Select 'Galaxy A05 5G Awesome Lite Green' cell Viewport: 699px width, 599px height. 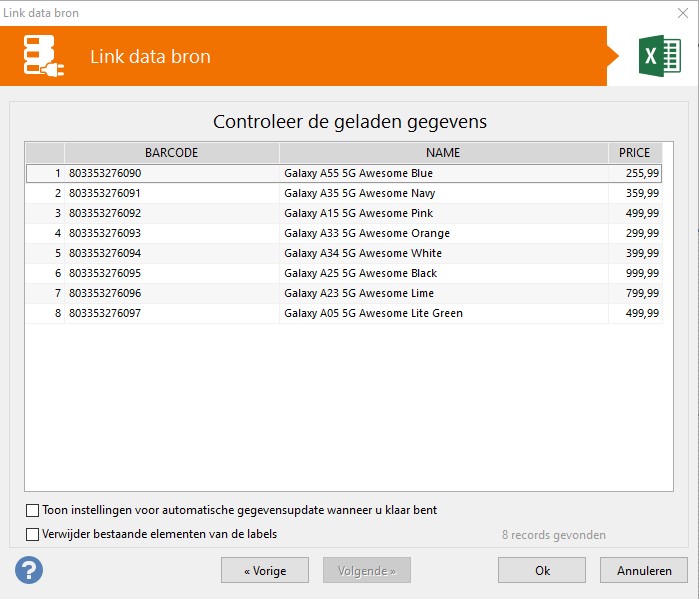tap(444, 314)
